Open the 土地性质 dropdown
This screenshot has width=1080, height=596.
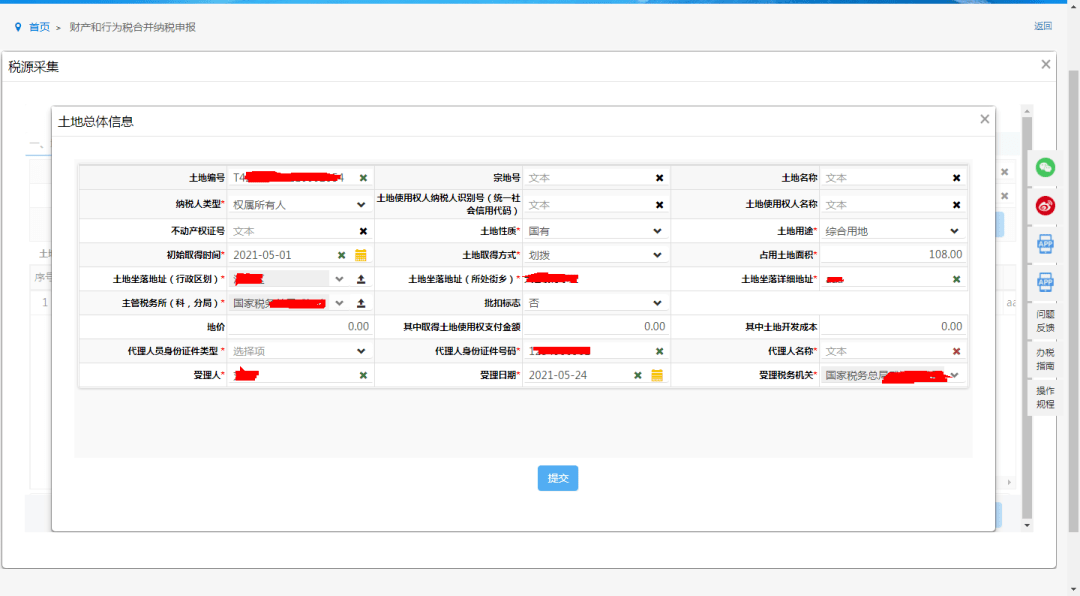(657, 231)
